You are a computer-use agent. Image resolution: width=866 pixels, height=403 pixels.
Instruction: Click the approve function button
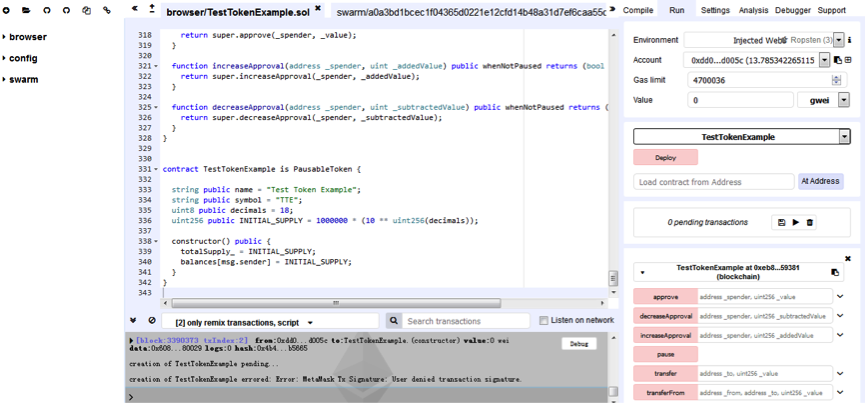666,296
